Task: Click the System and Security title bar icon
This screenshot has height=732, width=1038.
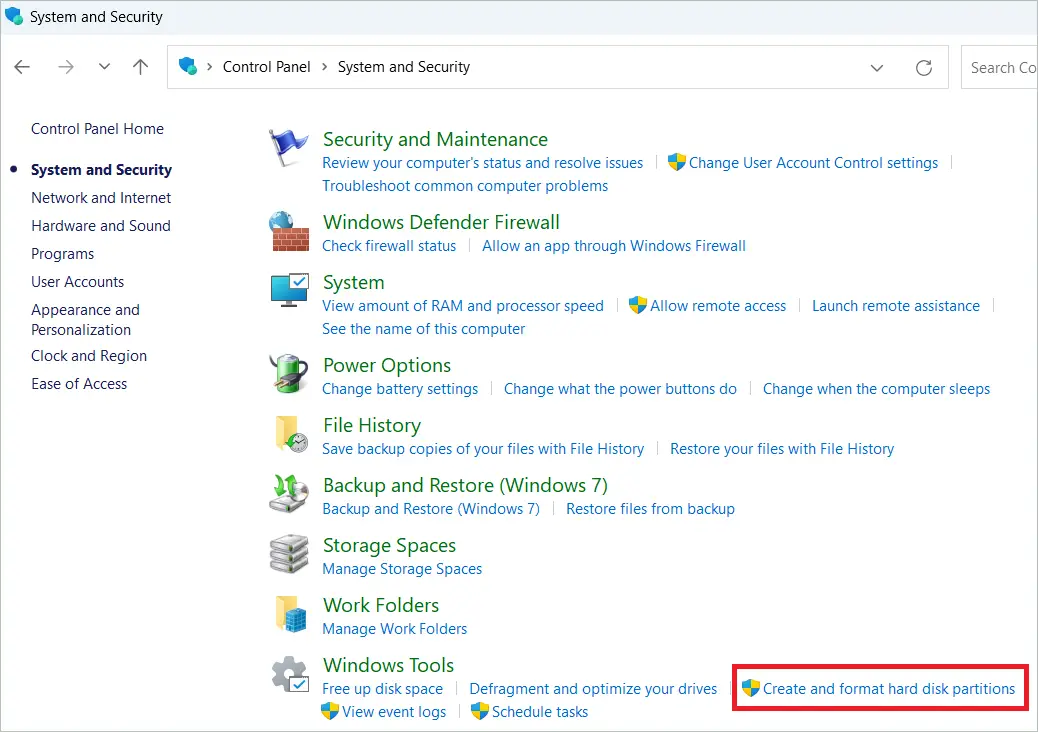Action: pyautogui.click(x=13, y=16)
